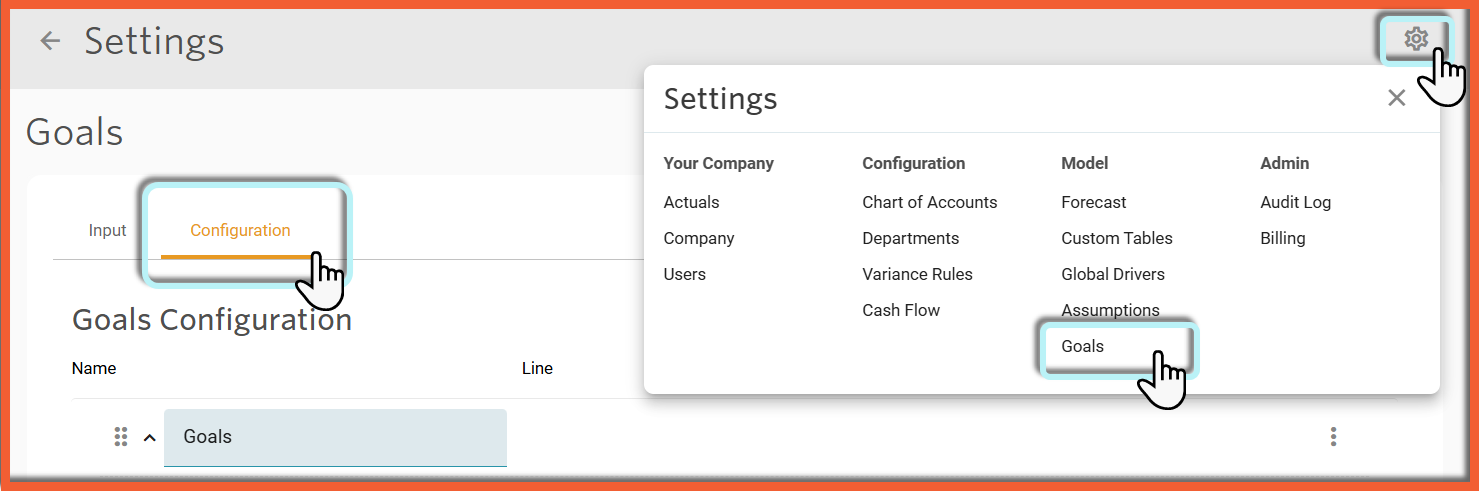This screenshot has height=491, width=1479.
Task: Open Forecast under Model
Action: pyautogui.click(x=1094, y=202)
